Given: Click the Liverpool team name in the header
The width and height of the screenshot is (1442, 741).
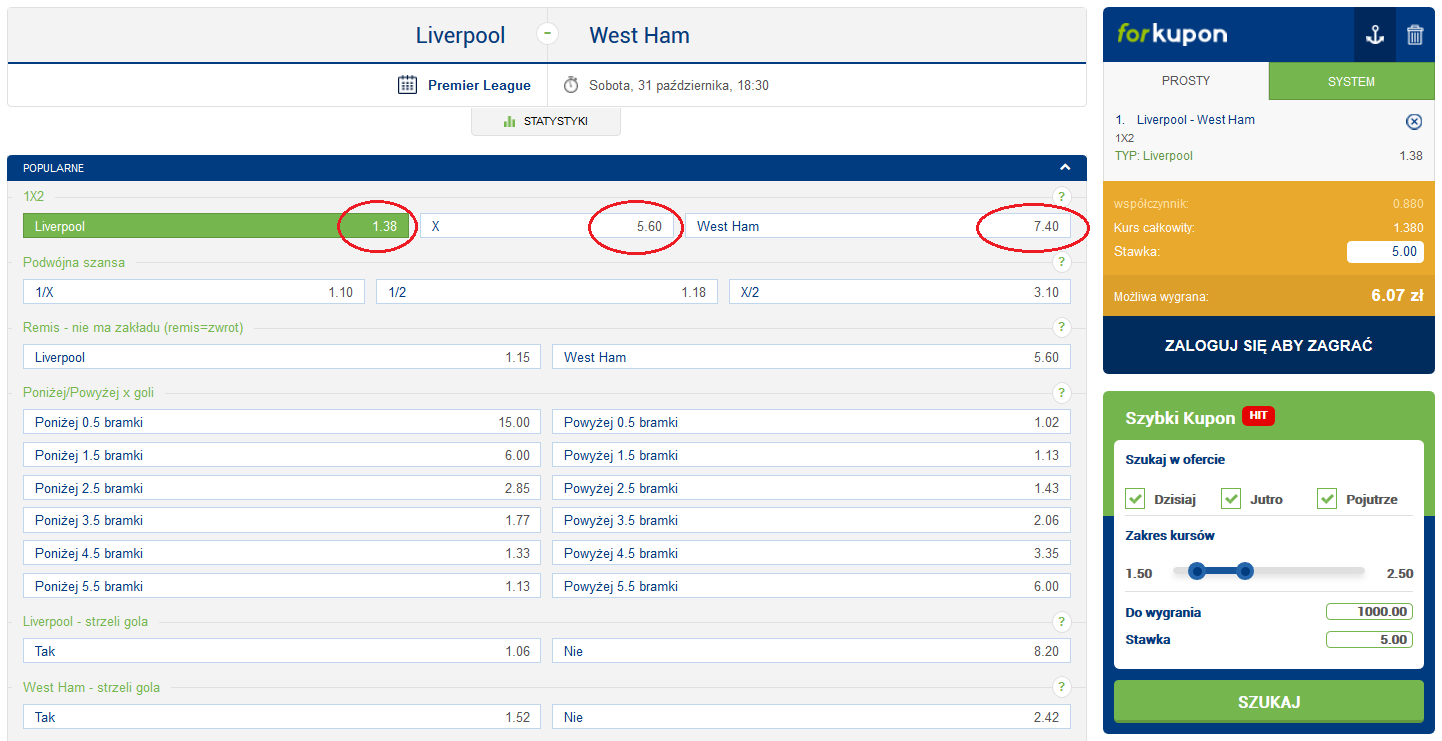Looking at the screenshot, I should [461, 35].
